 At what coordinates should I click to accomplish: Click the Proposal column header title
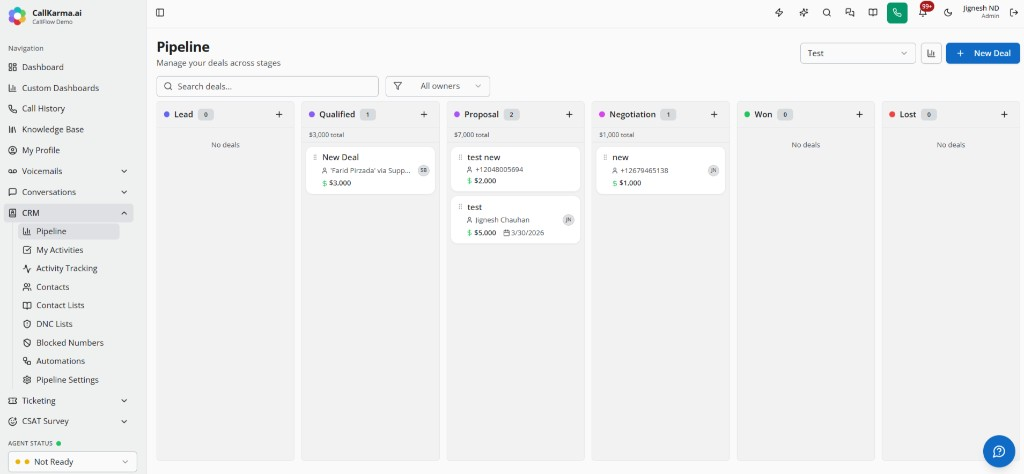click(x=481, y=114)
